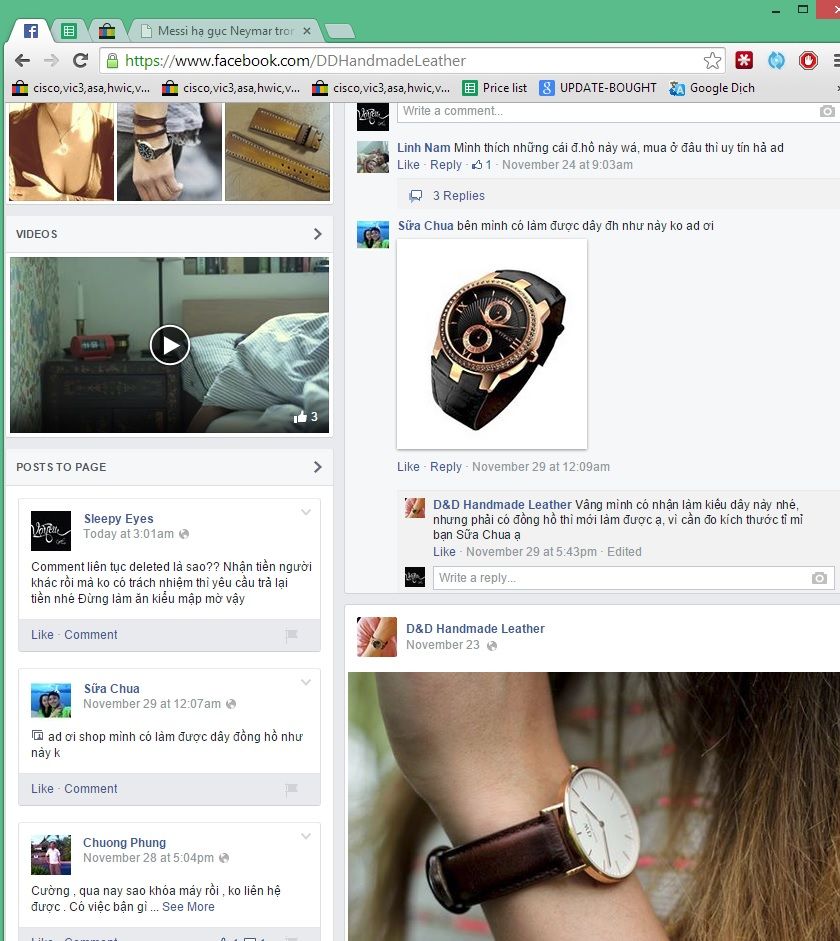The image size is (840, 941).
Task: Open dropdown arrow on Sleepy Eyes post
Action: coord(306,513)
